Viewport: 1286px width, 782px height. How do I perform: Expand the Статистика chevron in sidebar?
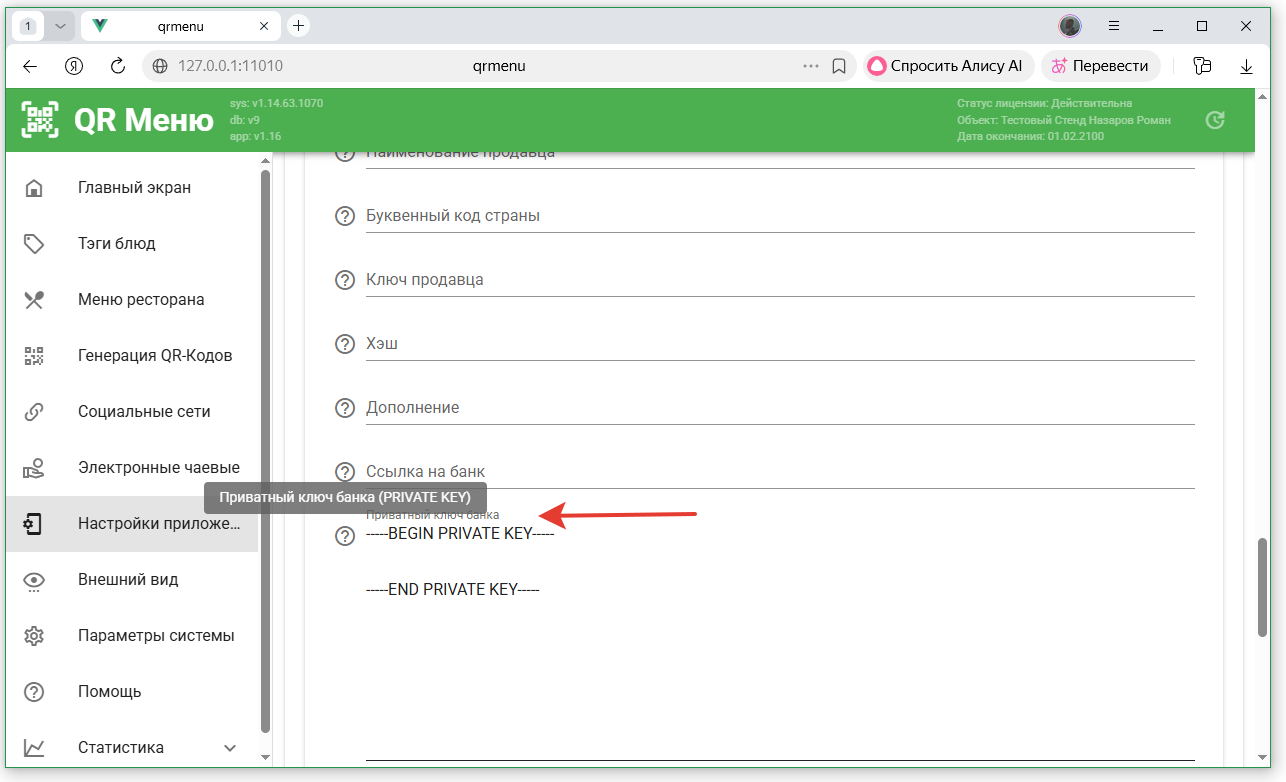[230, 748]
